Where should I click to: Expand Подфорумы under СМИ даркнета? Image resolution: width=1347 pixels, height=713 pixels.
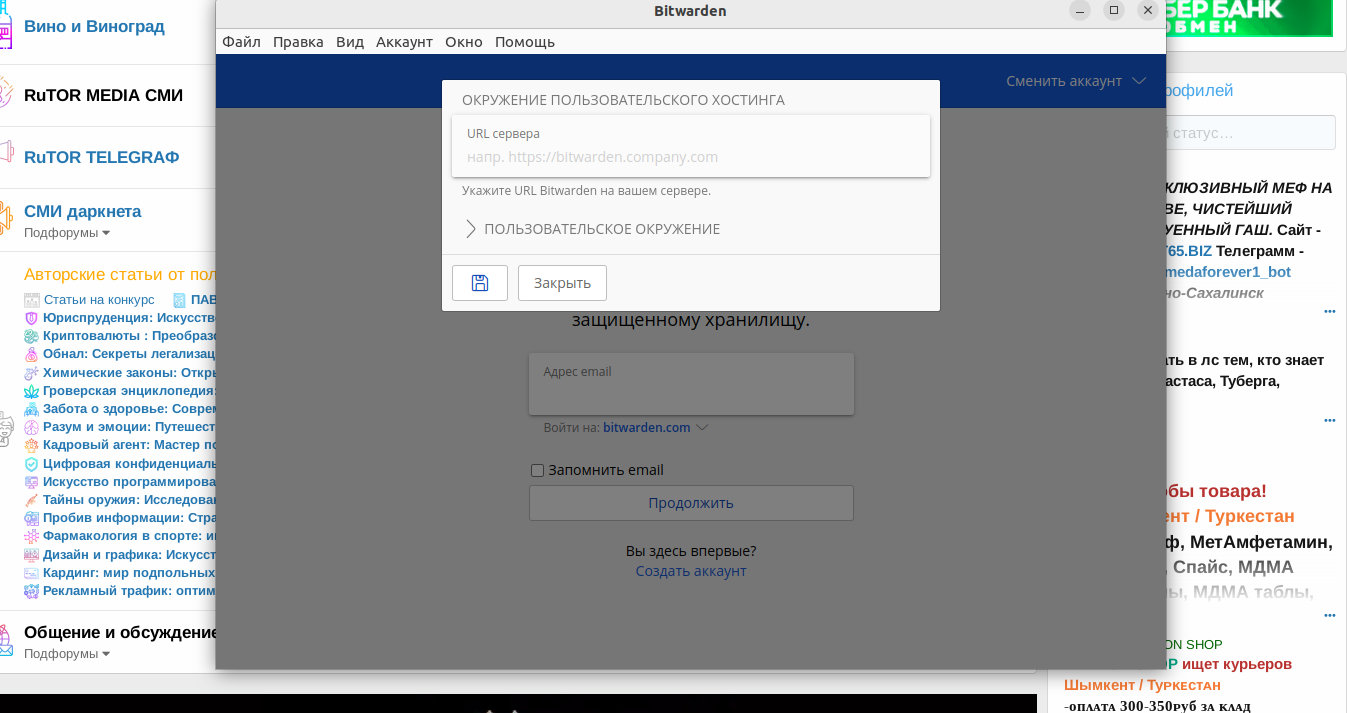67,233
